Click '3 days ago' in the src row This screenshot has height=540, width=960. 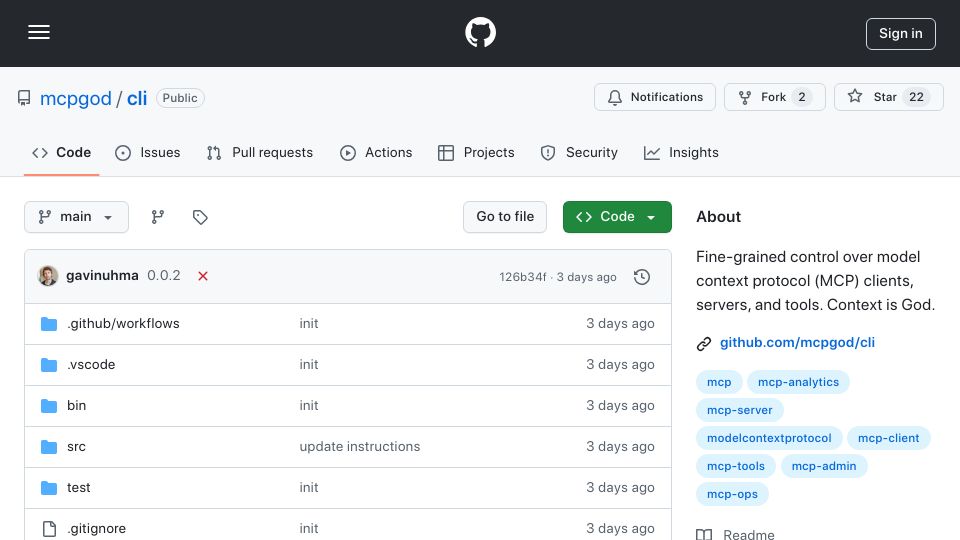[620, 446]
